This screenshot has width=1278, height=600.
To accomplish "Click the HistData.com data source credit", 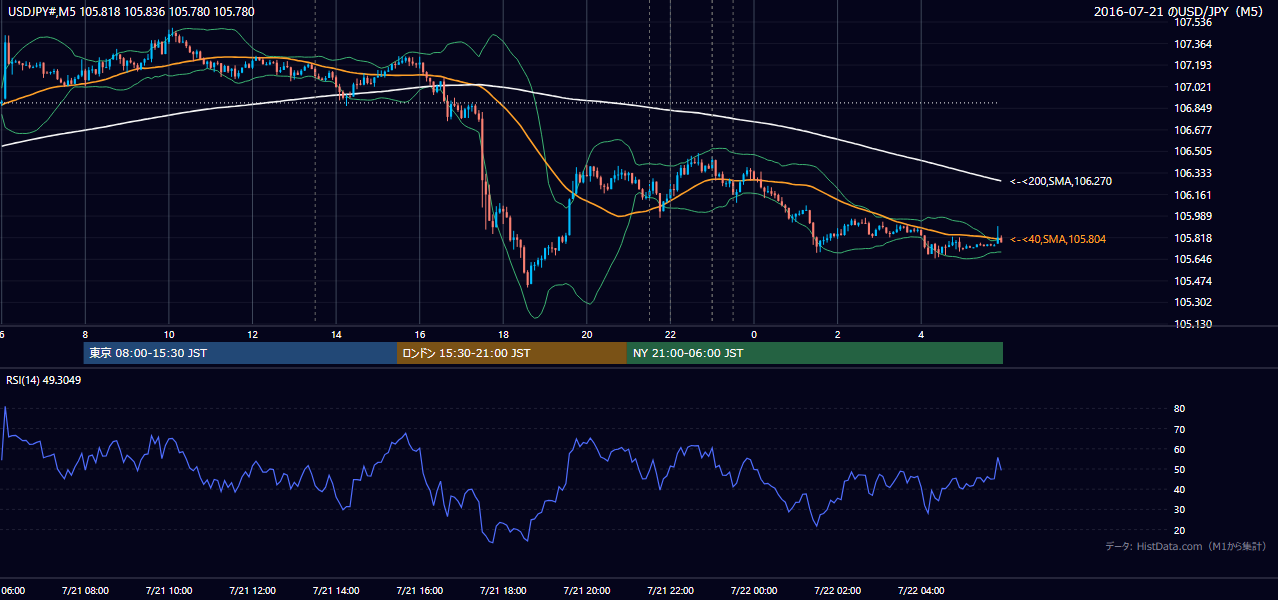I will [1186, 546].
